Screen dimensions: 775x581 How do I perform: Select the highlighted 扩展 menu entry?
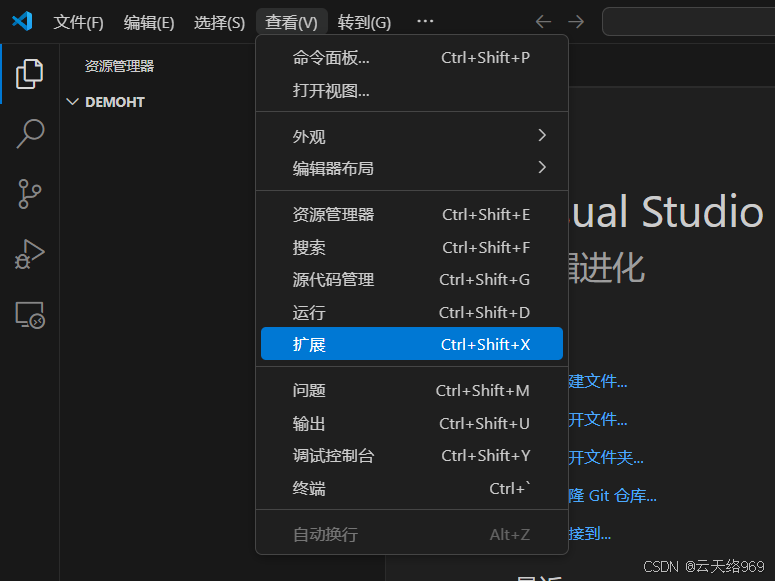click(x=412, y=344)
